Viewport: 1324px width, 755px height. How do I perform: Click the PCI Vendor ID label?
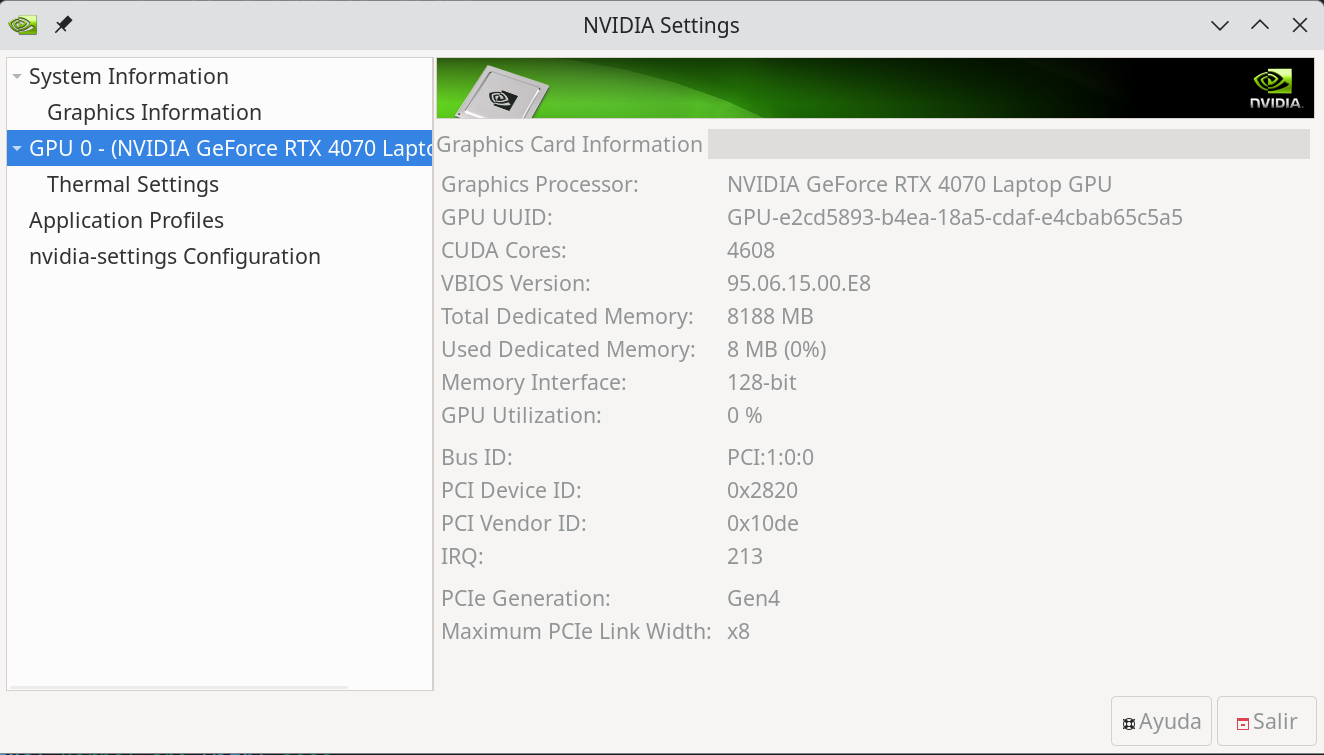pos(514,523)
